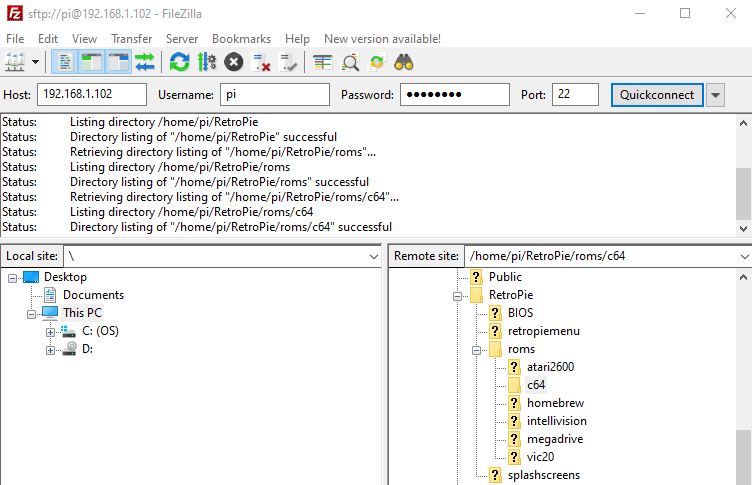Image resolution: width=752 pixels, height=485 pixels.
Task: Expand the C: (OS) drive node
Action: click(x=50, y=332)
